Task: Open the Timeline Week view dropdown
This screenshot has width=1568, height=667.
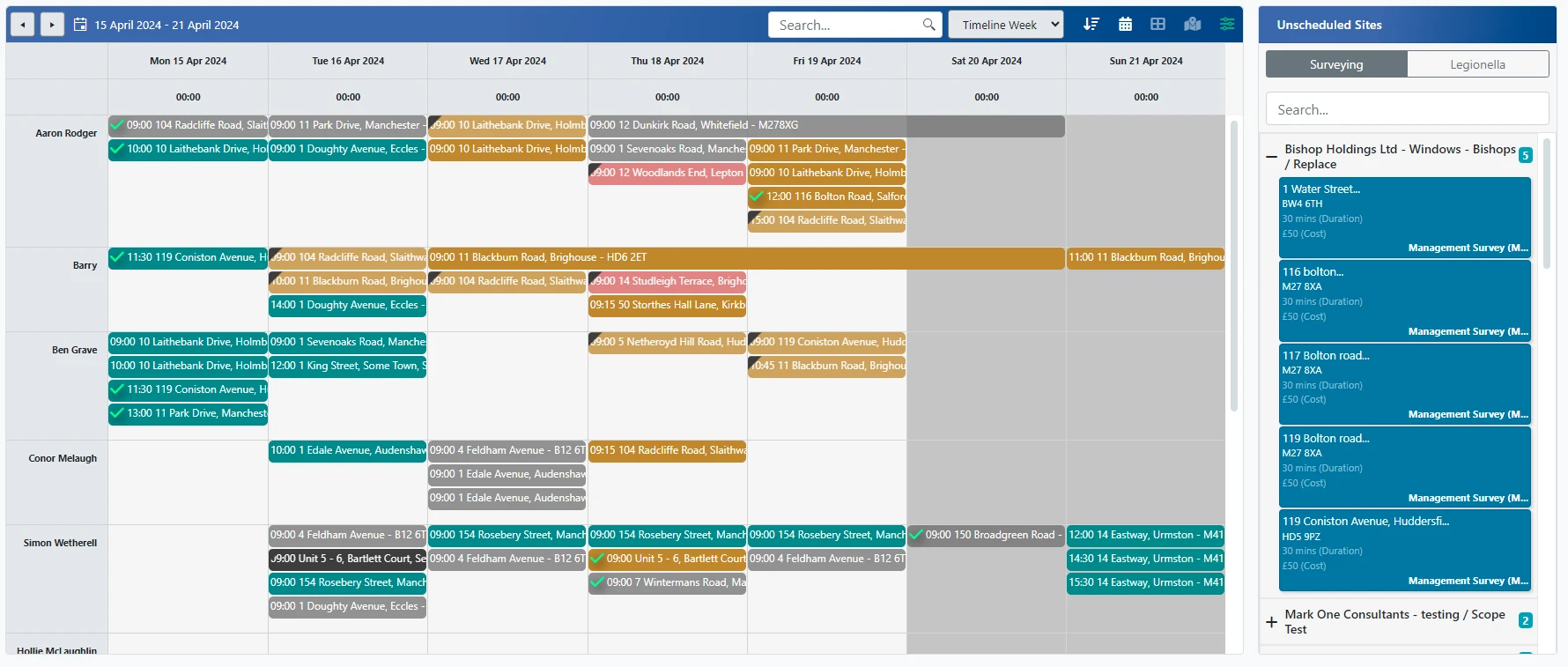Action: point(1005,25)
